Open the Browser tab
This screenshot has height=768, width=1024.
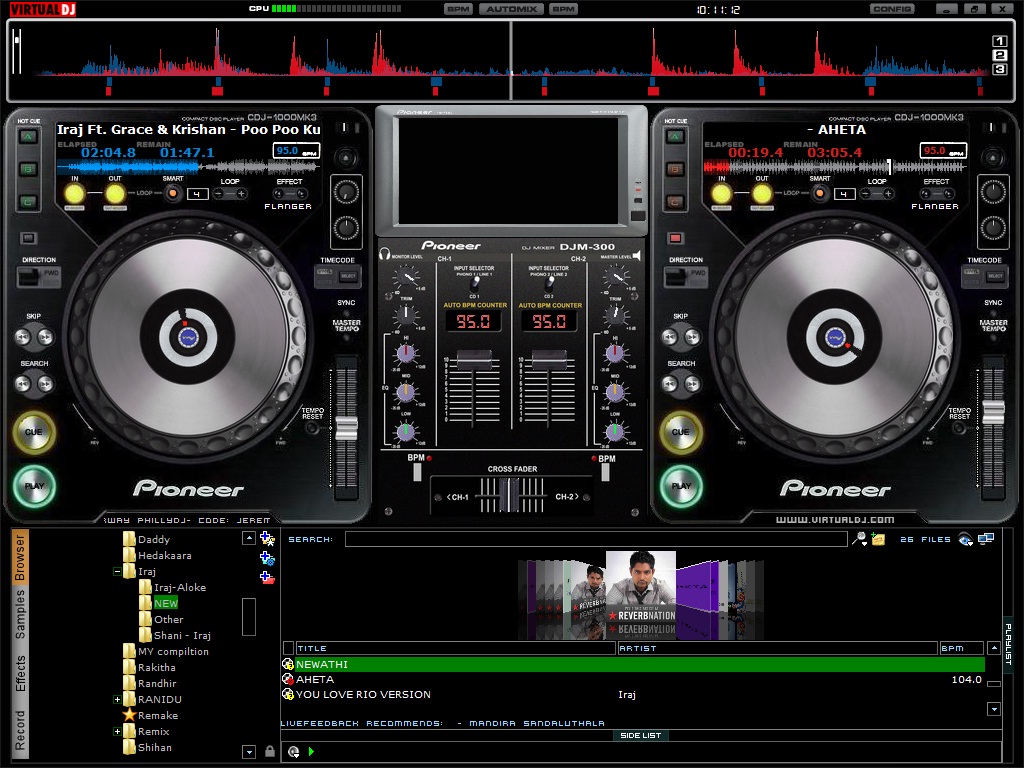(20, 557)
